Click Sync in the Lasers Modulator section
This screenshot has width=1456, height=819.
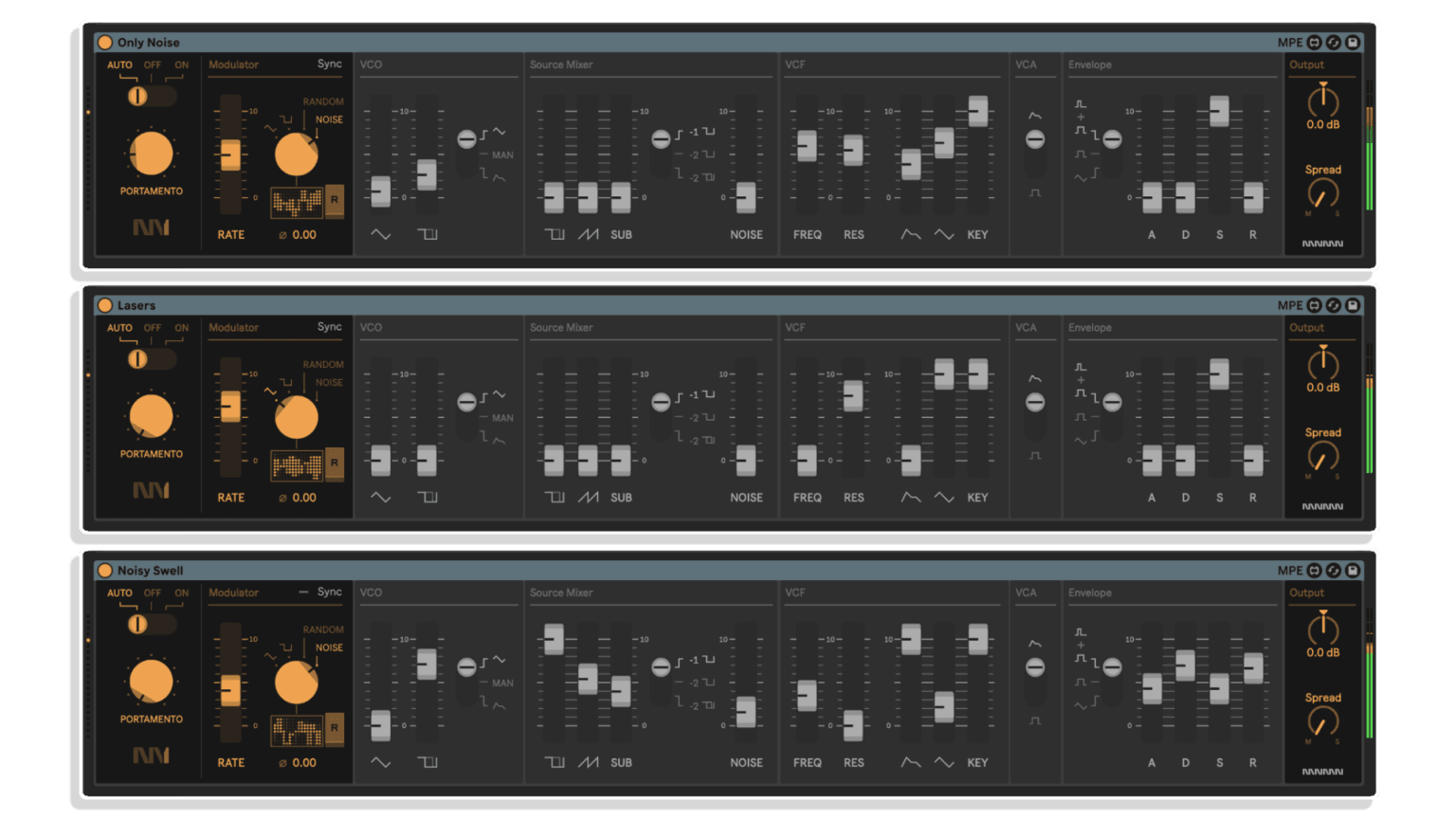tap(329, 327)
